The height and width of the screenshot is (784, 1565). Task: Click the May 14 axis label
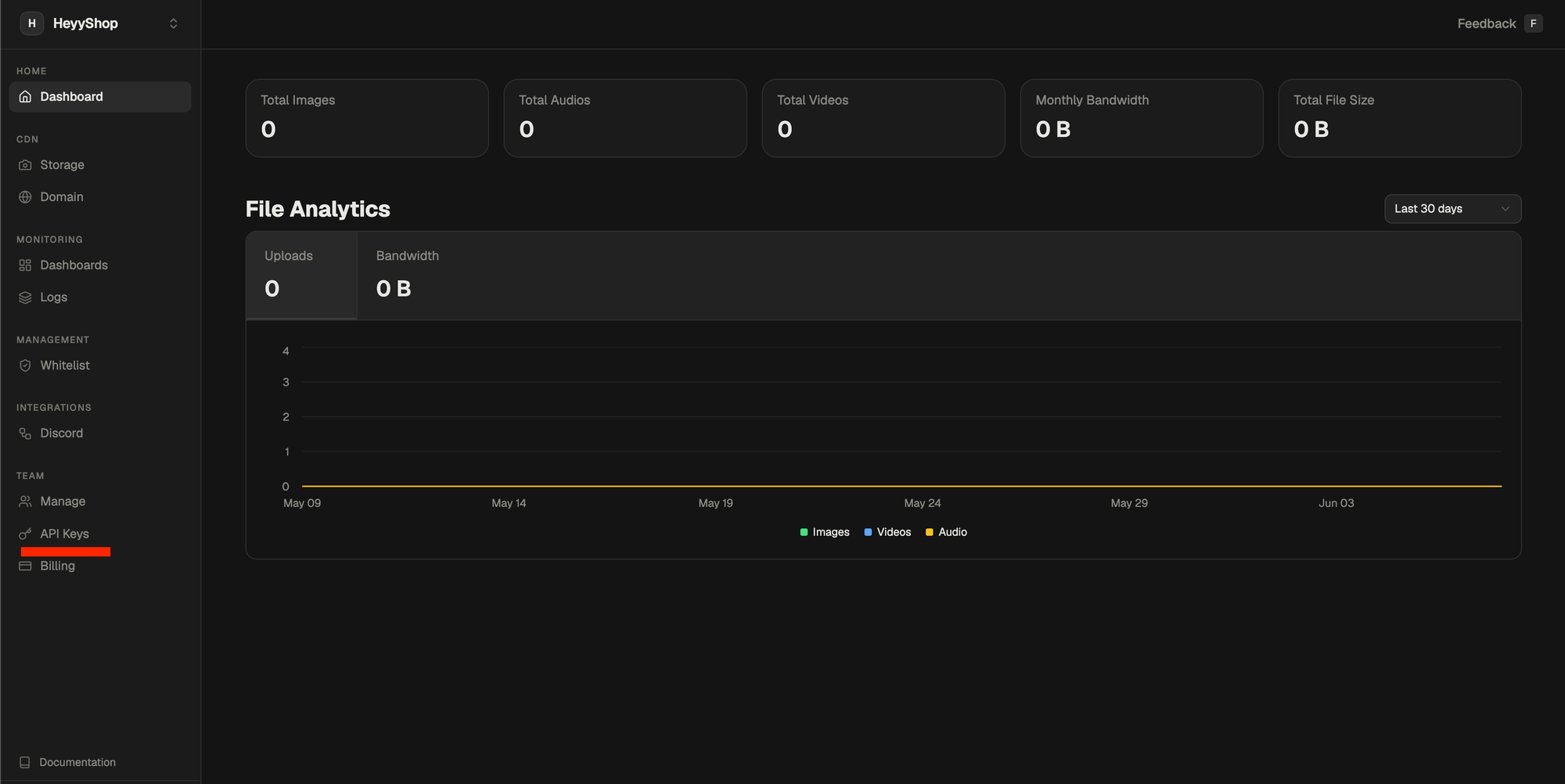click(x=509, y=503)
